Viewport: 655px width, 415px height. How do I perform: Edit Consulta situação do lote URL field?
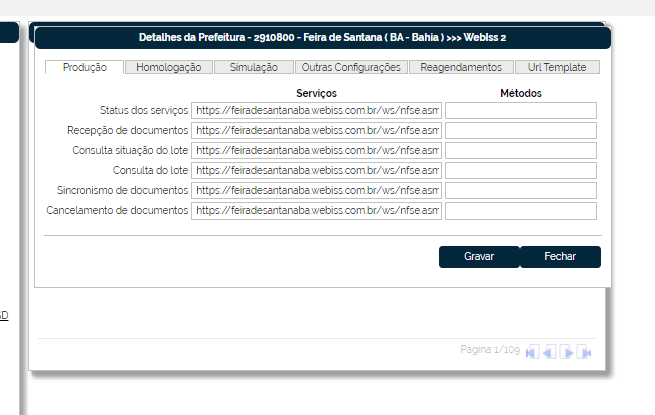point(317,150)
